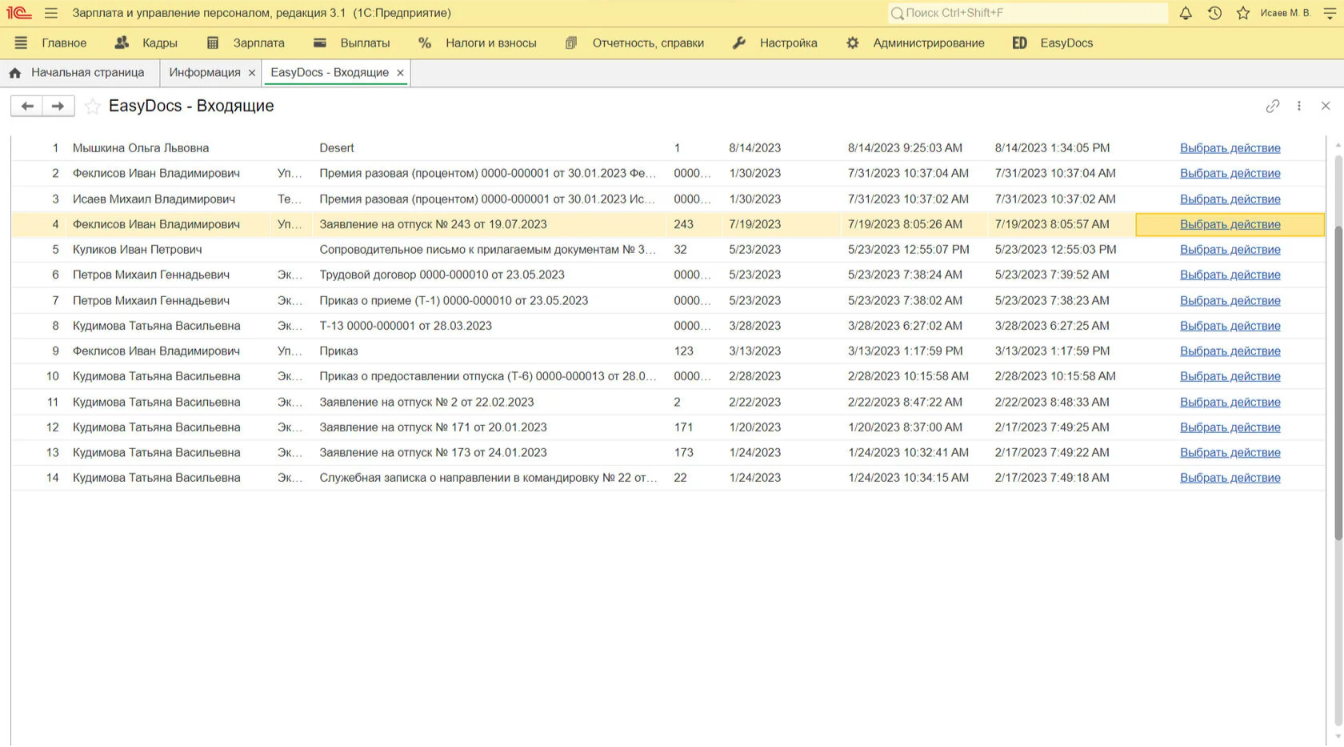
Task: Go forward using the right arrow button
Action: pos(58,106)
